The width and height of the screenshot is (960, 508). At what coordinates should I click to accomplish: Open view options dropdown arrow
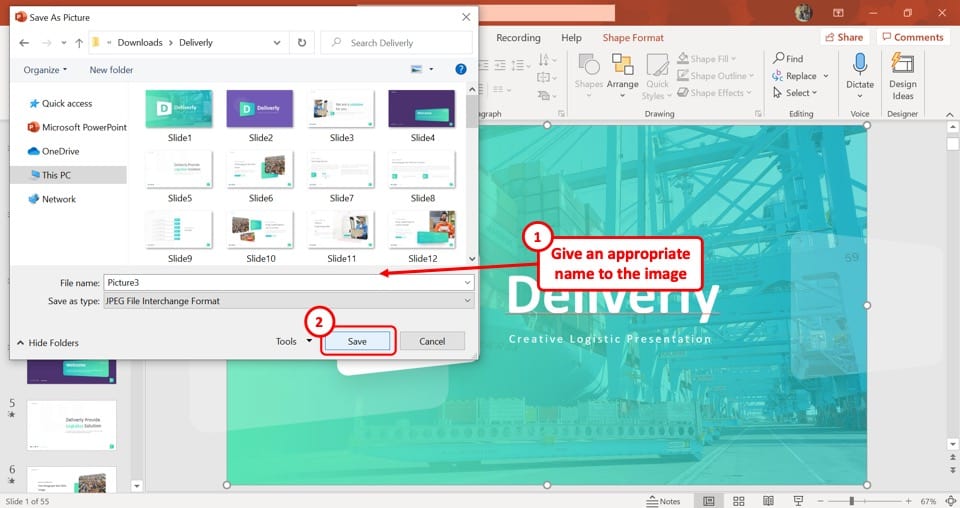click(x=431, y=69)
